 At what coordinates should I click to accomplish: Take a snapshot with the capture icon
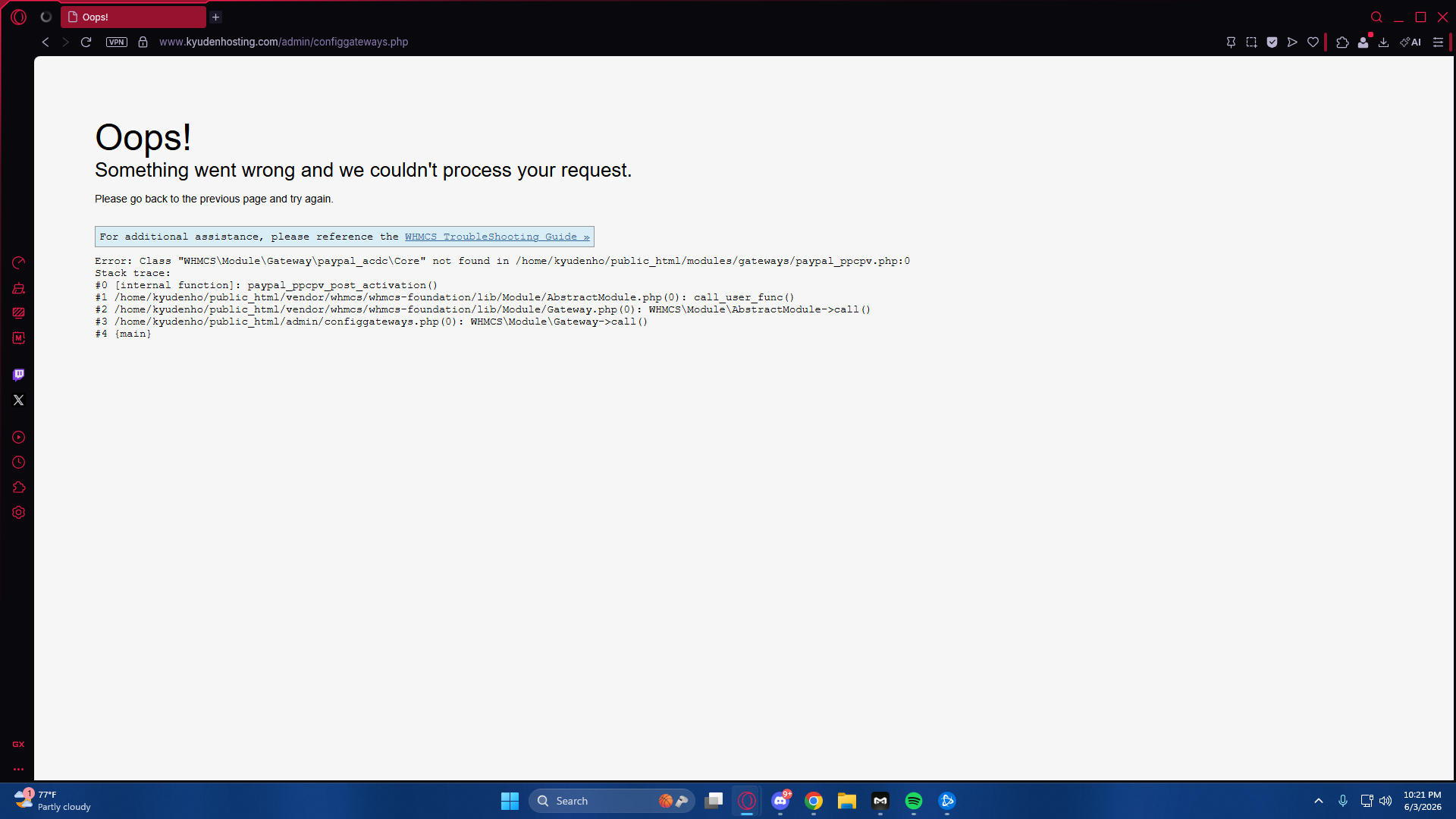(x=1251, y=42)
